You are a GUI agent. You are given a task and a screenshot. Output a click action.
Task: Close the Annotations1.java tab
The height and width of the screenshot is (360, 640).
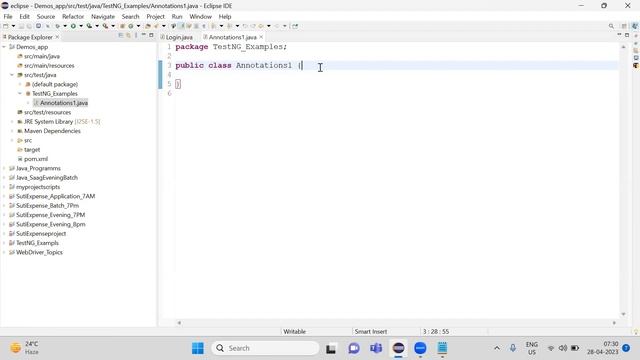[261, 37]
